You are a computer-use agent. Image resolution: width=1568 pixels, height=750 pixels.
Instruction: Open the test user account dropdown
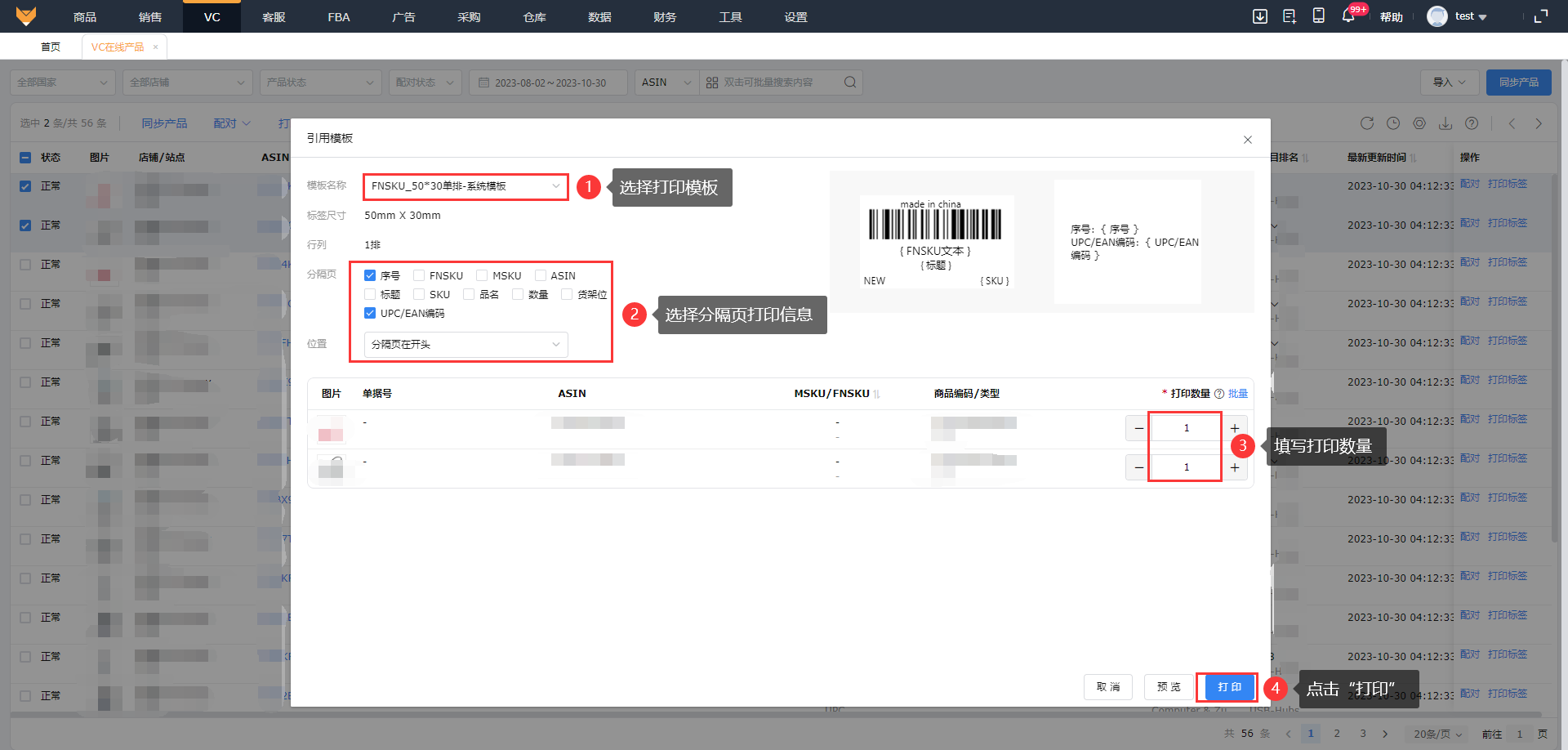coord(1471,16)
